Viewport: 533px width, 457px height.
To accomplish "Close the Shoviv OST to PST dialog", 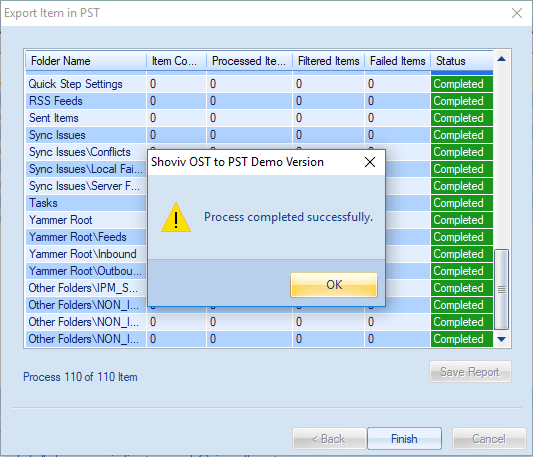I will pos(370,162).
